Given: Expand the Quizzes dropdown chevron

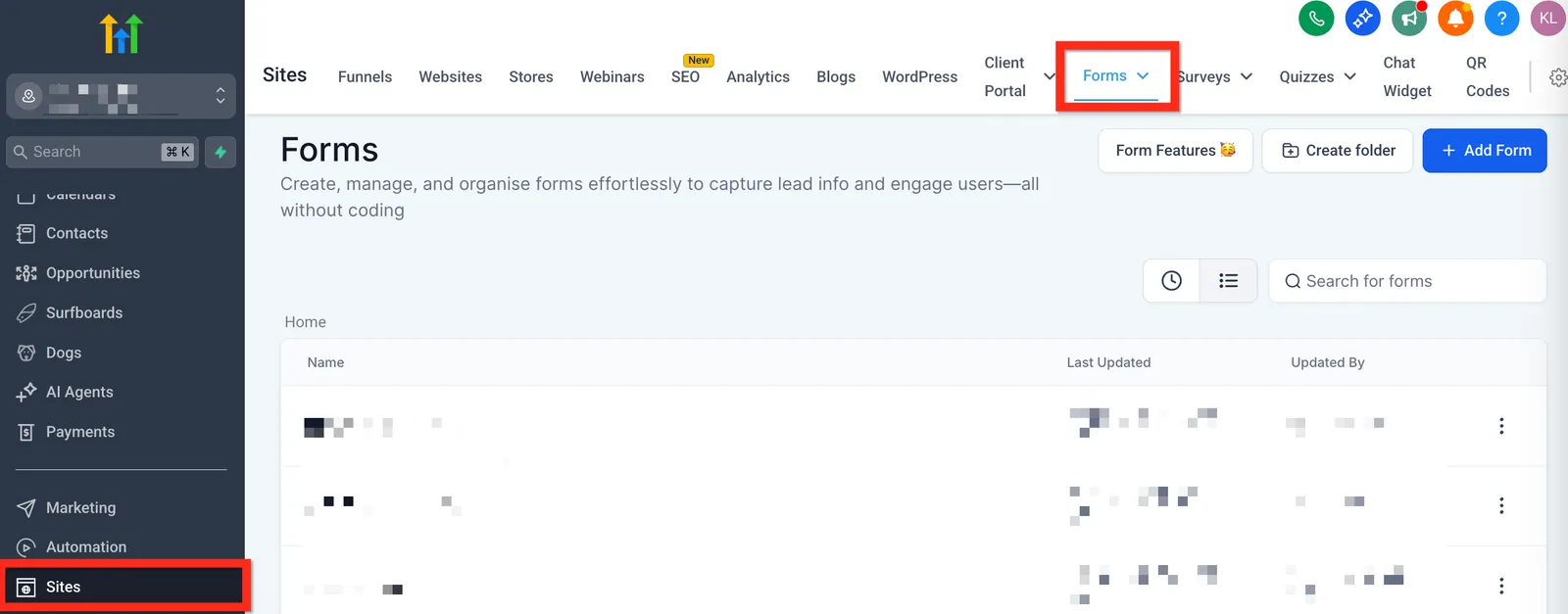Looking at the screenshot, I should [1349, 76].
